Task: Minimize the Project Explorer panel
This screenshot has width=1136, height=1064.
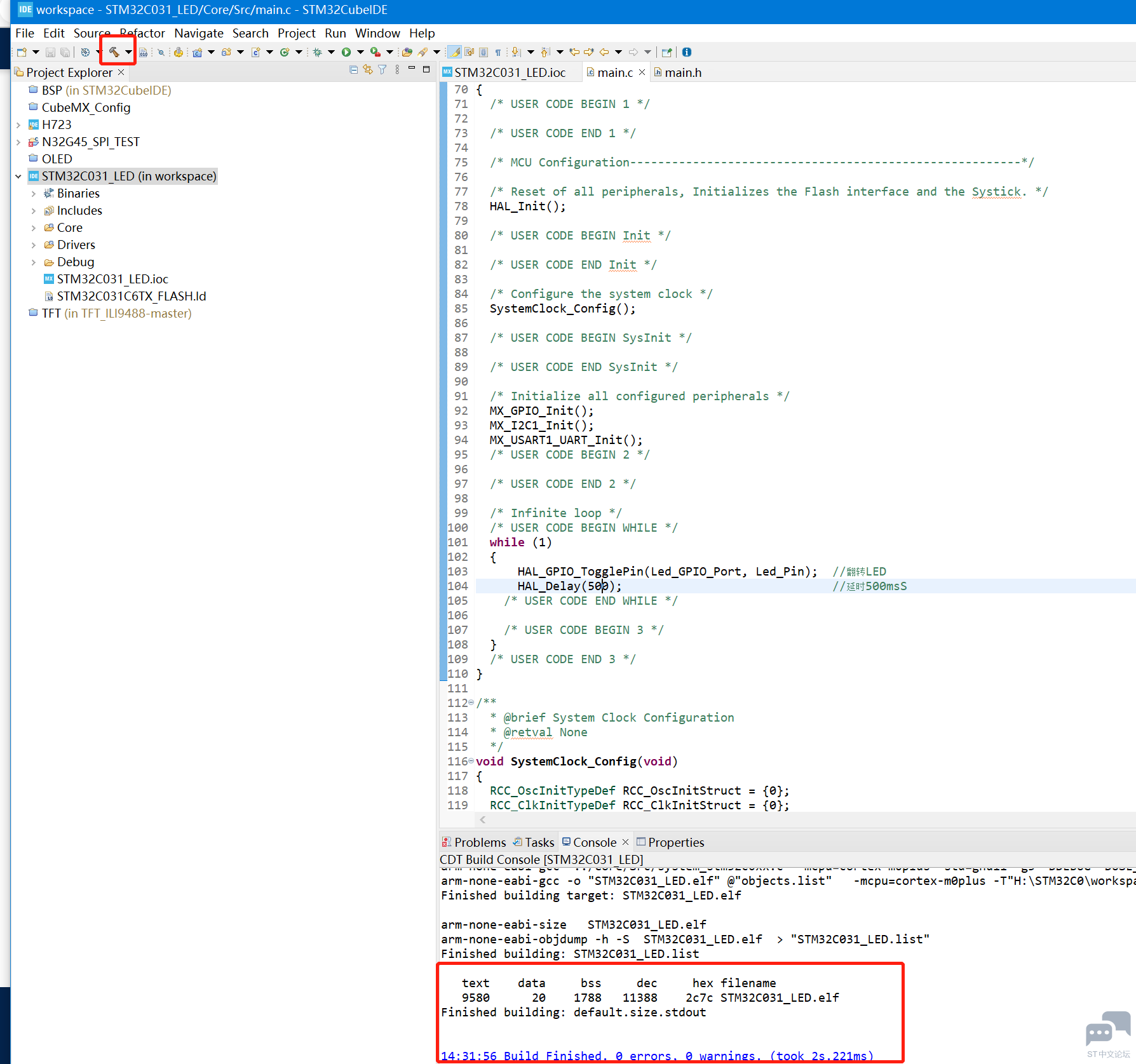Action: coord(412,69)
